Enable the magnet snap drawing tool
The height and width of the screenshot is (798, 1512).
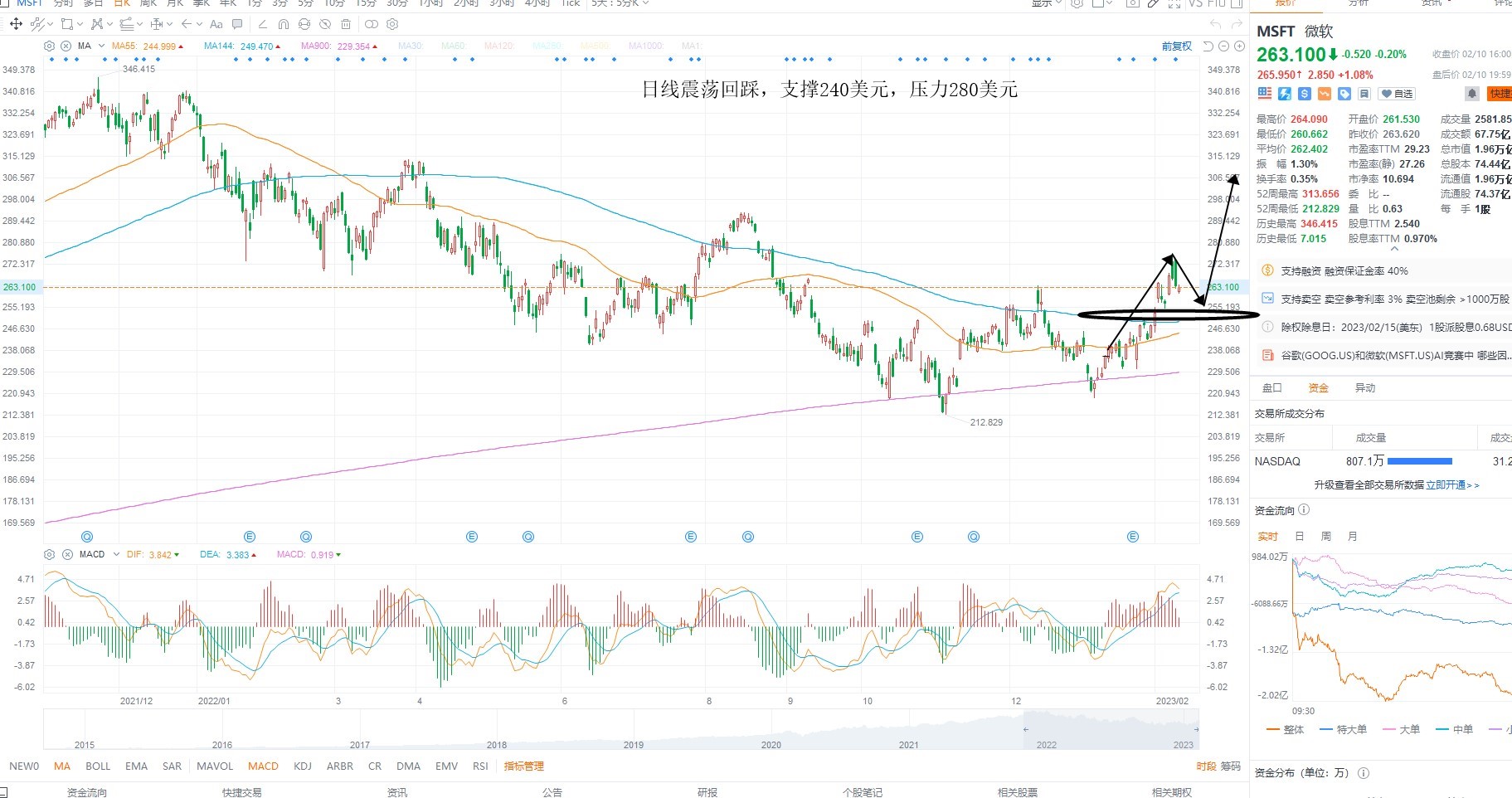(x=284, y=24)
